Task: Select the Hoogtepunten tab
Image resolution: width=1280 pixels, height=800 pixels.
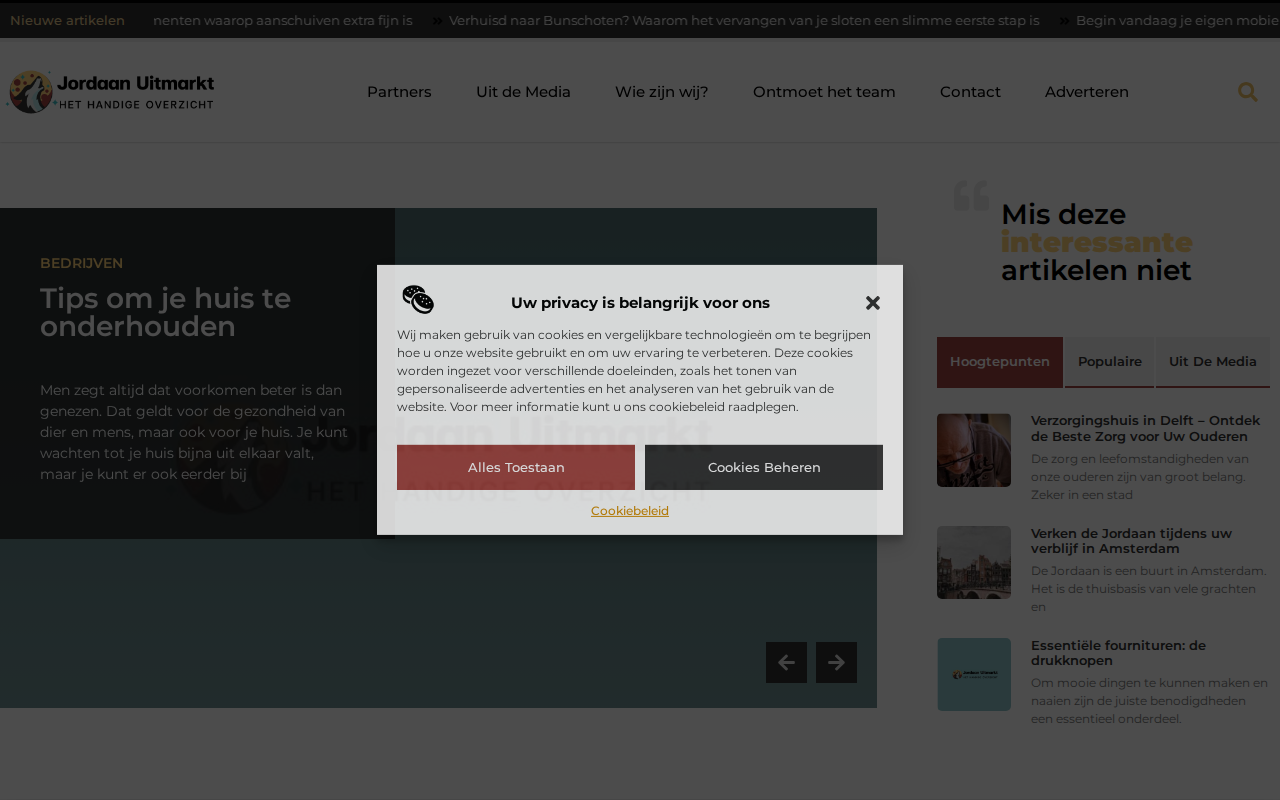Action: [1000, 362]
